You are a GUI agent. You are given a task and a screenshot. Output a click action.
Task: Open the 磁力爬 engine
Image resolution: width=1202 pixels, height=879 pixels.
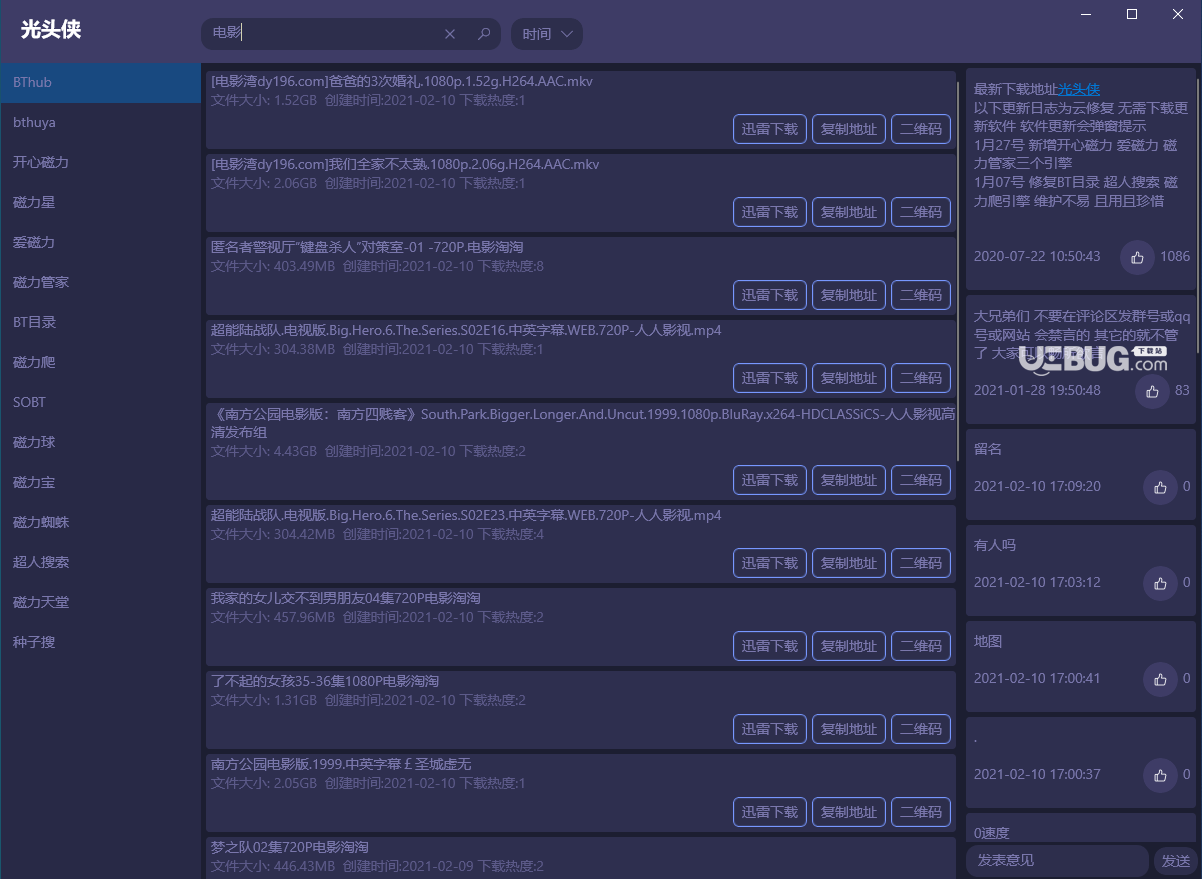point(100,362)
